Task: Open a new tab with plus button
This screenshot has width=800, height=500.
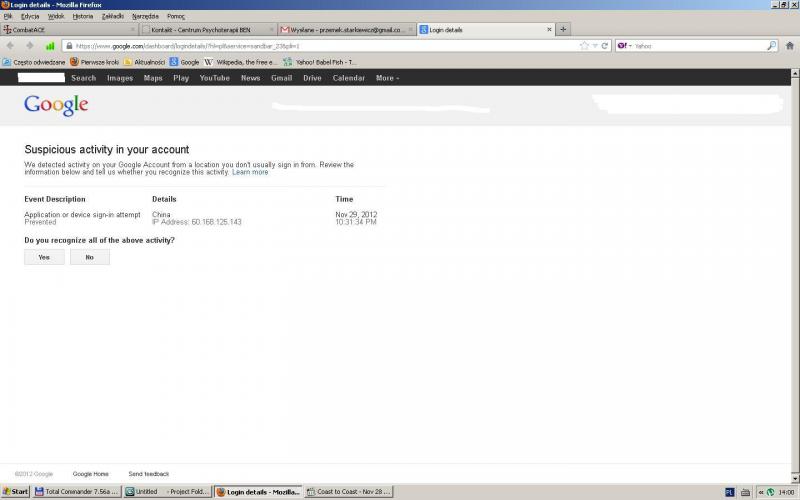Action: [x=563, y=30]
